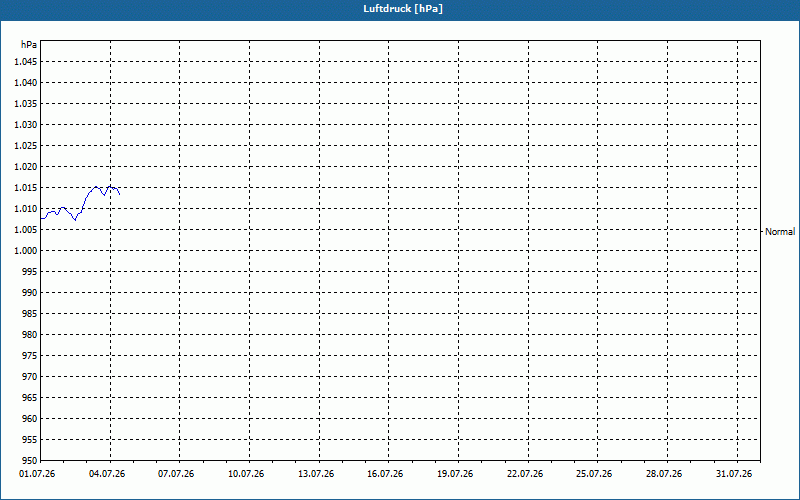Click the 1.030 pressure axis label
Screen dimensions: 800x500
[x=26, y=124]
